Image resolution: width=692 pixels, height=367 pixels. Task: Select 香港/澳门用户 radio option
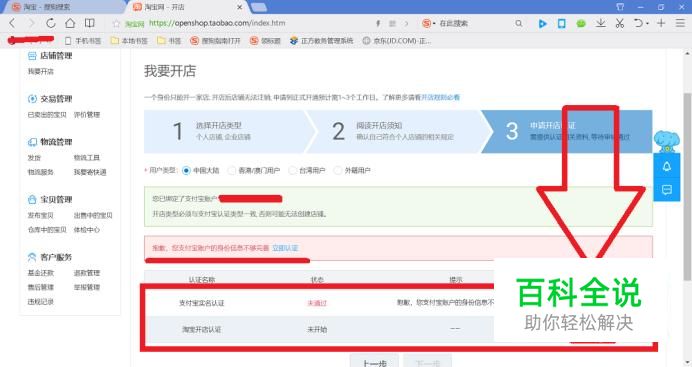(232, 170)
